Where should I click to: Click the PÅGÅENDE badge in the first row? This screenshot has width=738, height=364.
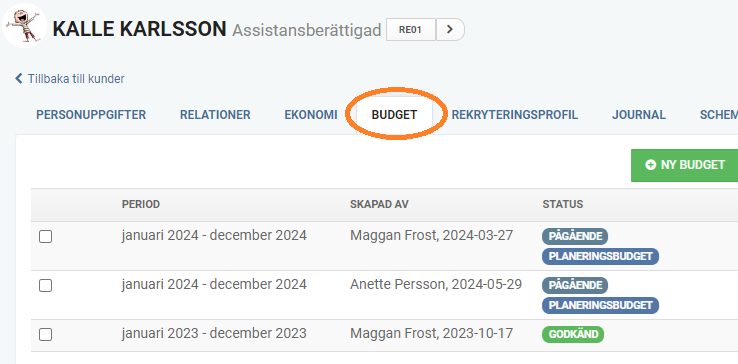tap(575, 236)
